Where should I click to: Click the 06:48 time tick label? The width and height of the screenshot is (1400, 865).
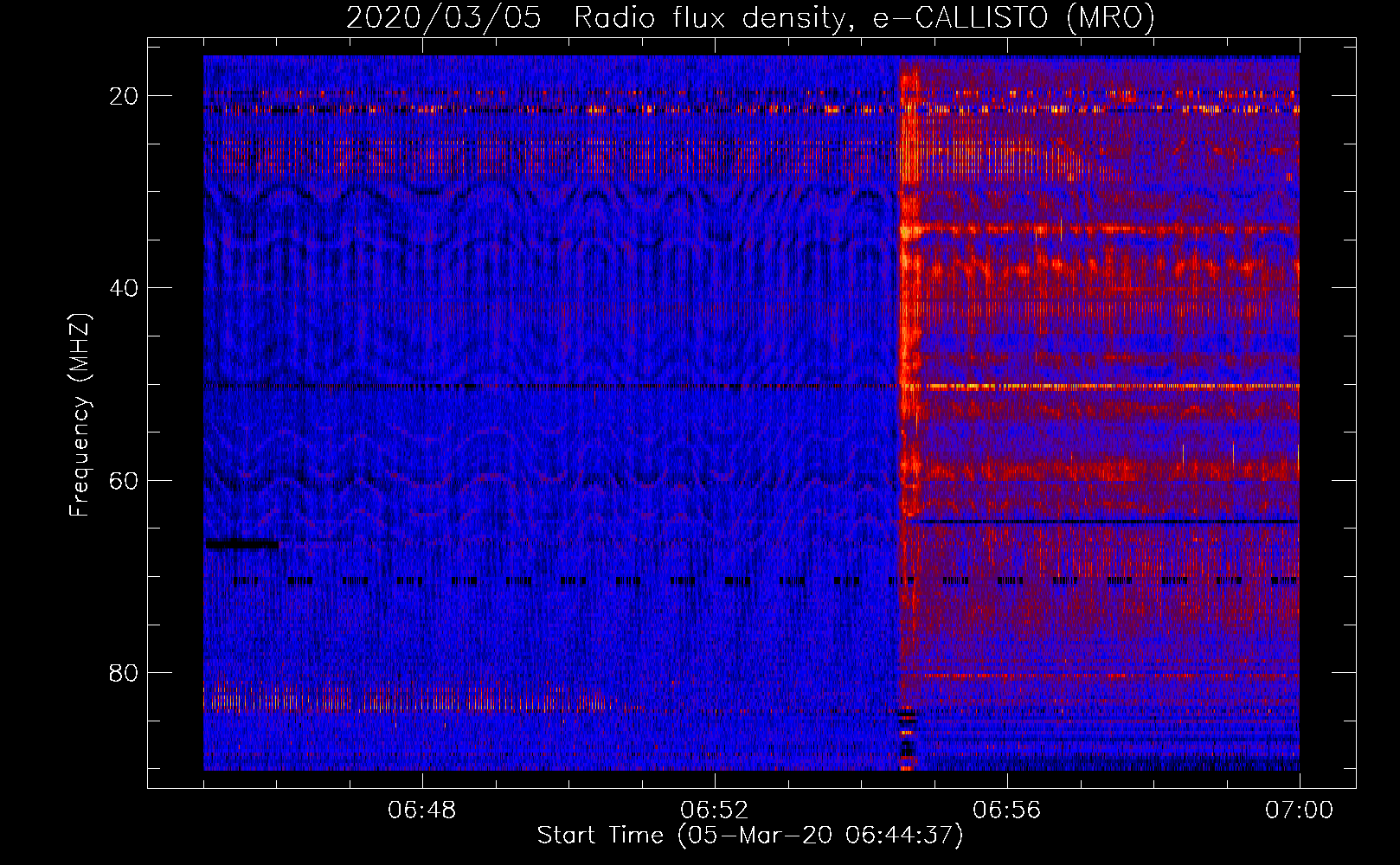pos(422,811)
